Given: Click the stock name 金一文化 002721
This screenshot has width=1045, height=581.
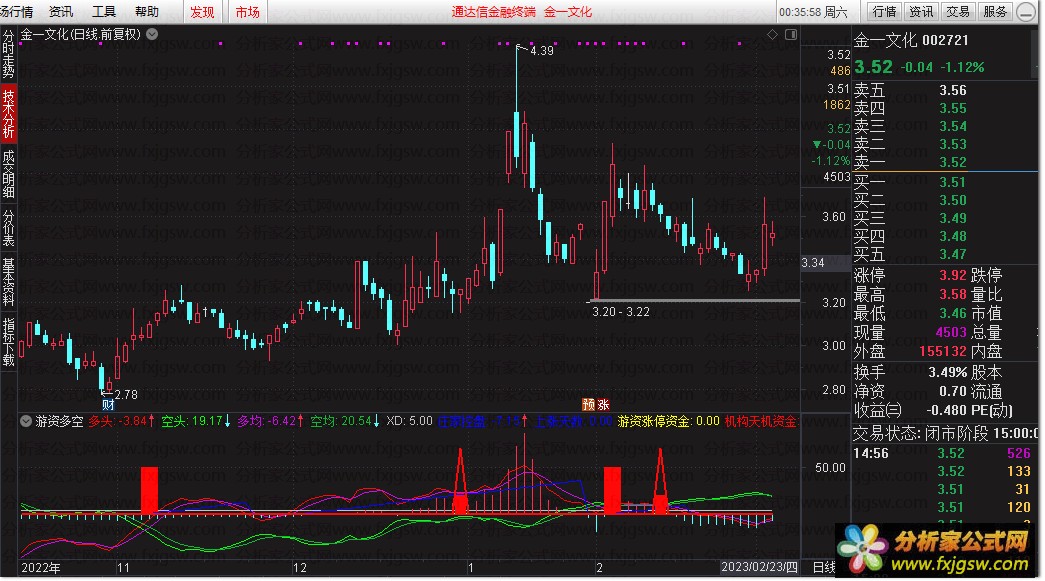Looking at the screenshot, I should tap(911, 40).
